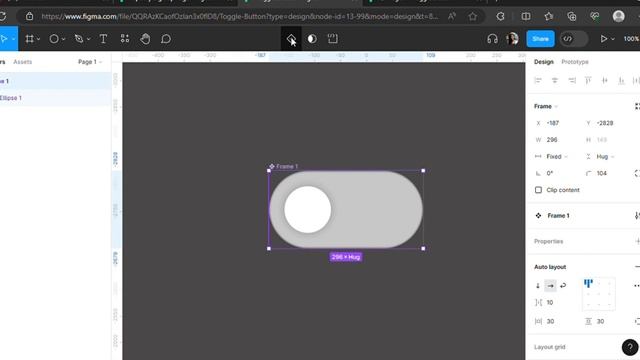Image resolution: width=640 pixels, height=360 pixels.
Task: Click the boolean/frame selection icon in toolbar center
Action: click(x=333, y=39)
